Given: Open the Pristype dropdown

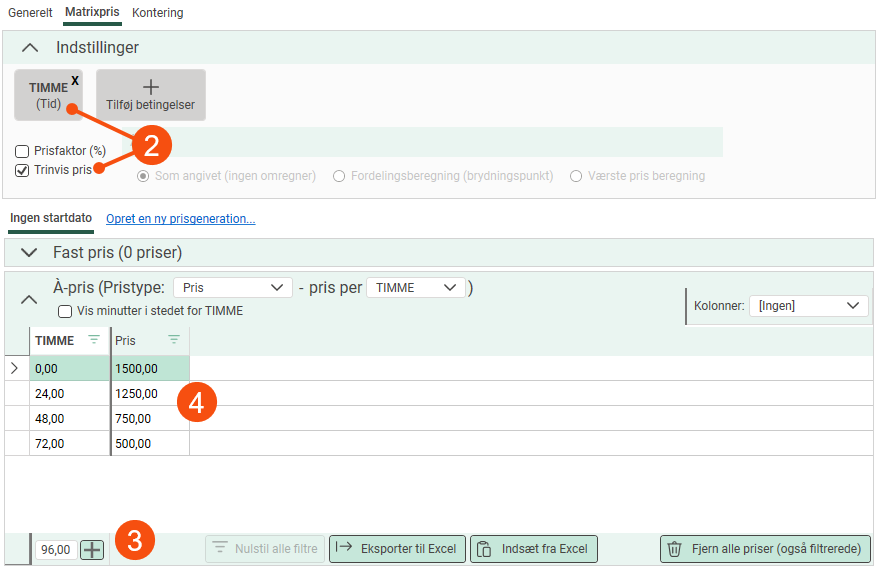Looking at the screenshot, I should click(x=233, y=287).
